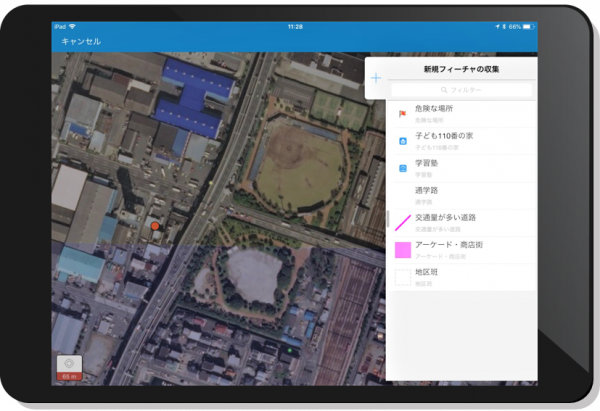
Task: Select the 交通量が多い道路 magenta line symbol
Action: tap(402, 221)
